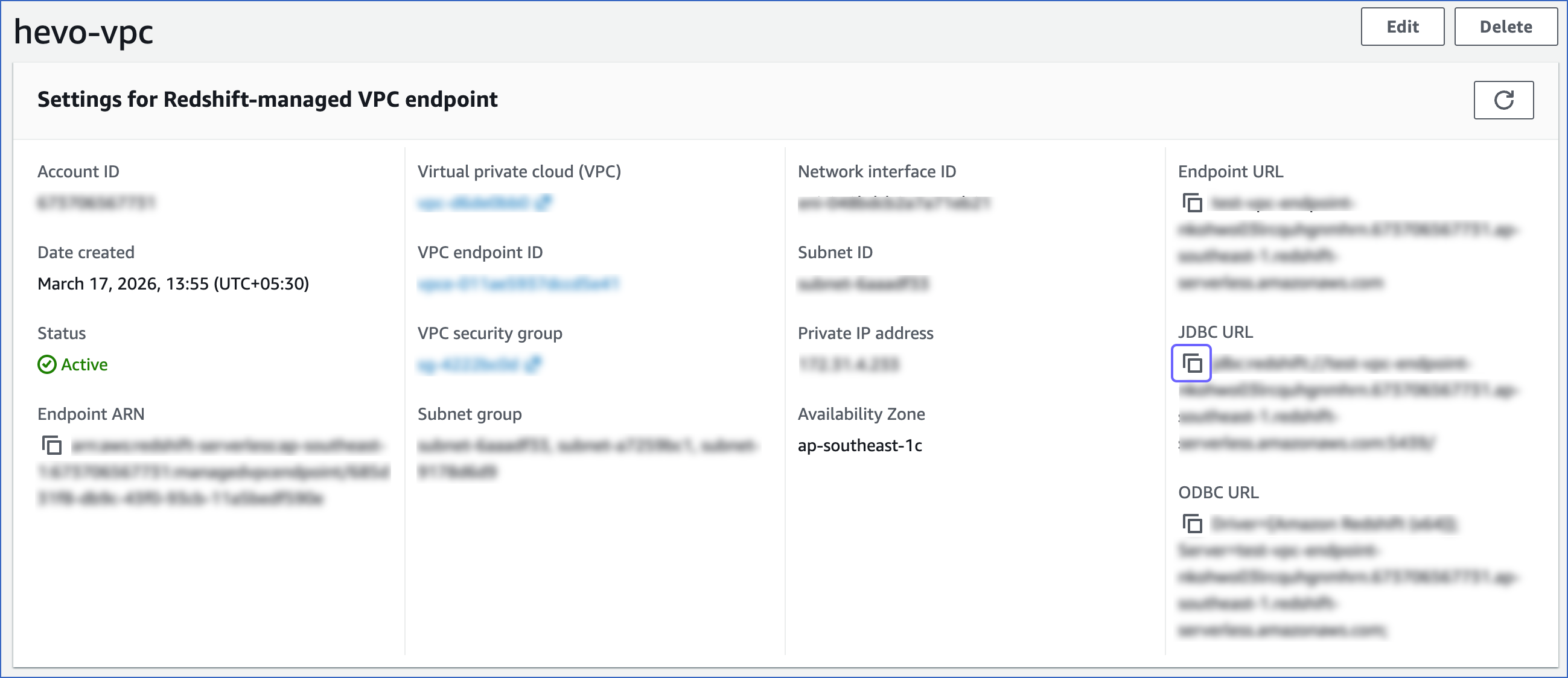Select the Availability Zone value ap-southeast-1c

tap(860, 445)
